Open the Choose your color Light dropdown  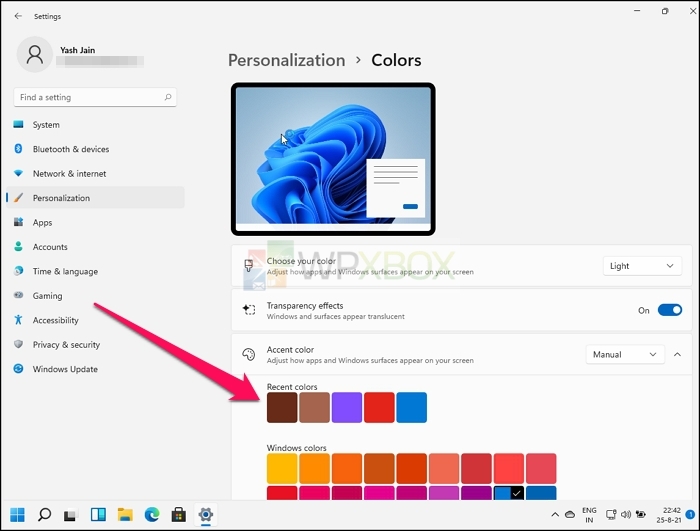click(x=642, y=266)
